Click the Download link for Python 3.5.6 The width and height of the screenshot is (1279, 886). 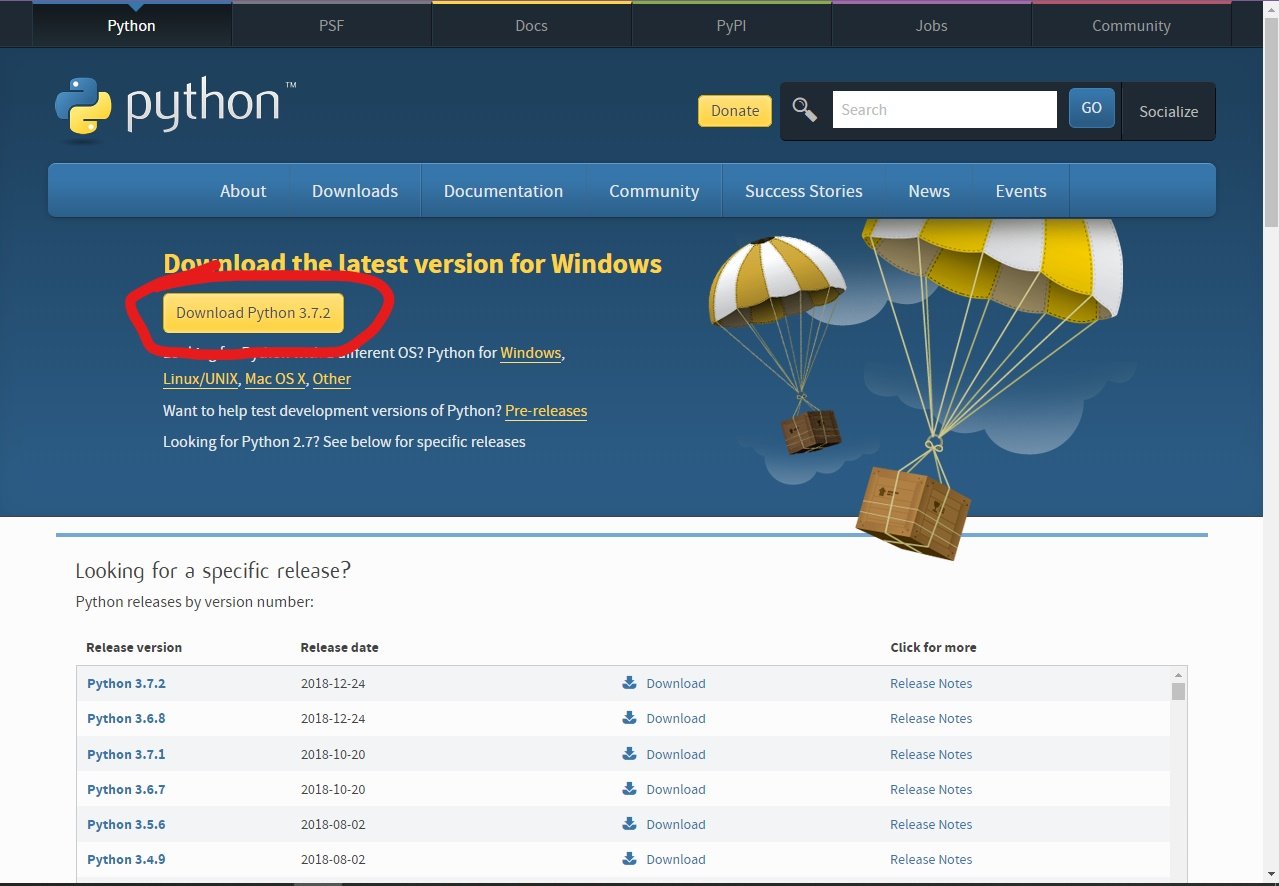(676, 824)
